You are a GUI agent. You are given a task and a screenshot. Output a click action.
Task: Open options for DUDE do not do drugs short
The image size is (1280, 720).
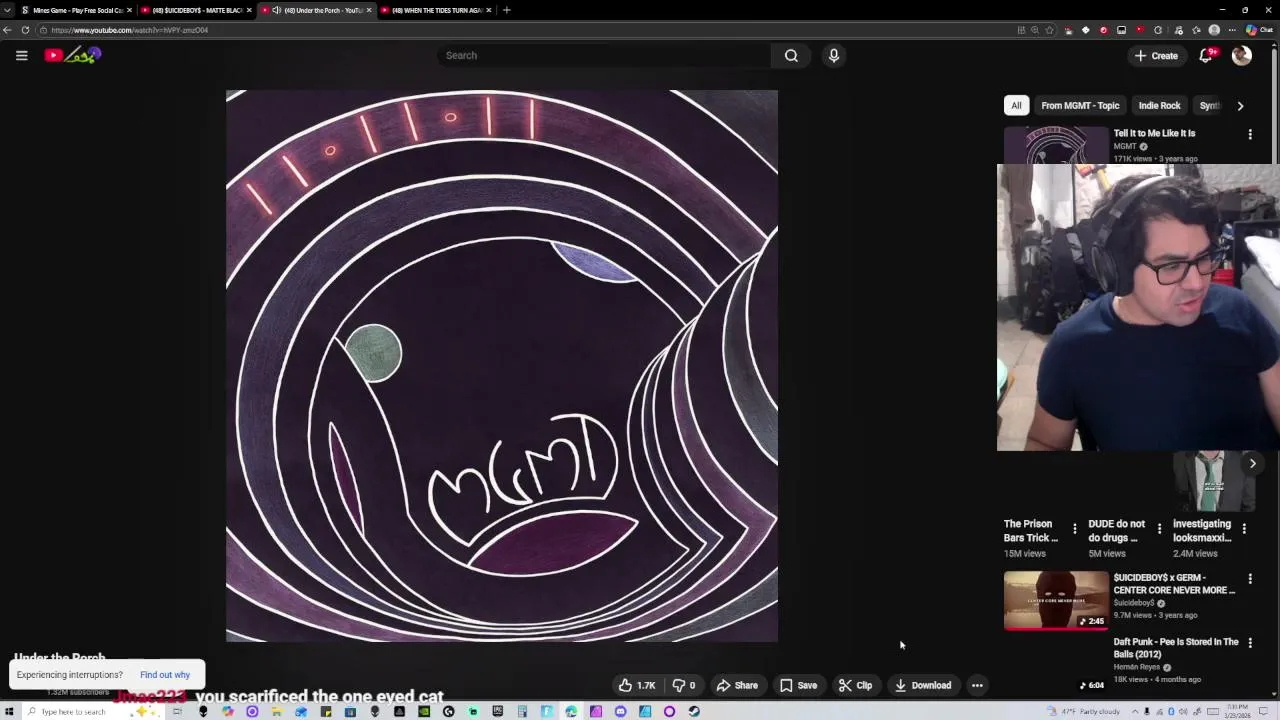[x=1159, y=528]
